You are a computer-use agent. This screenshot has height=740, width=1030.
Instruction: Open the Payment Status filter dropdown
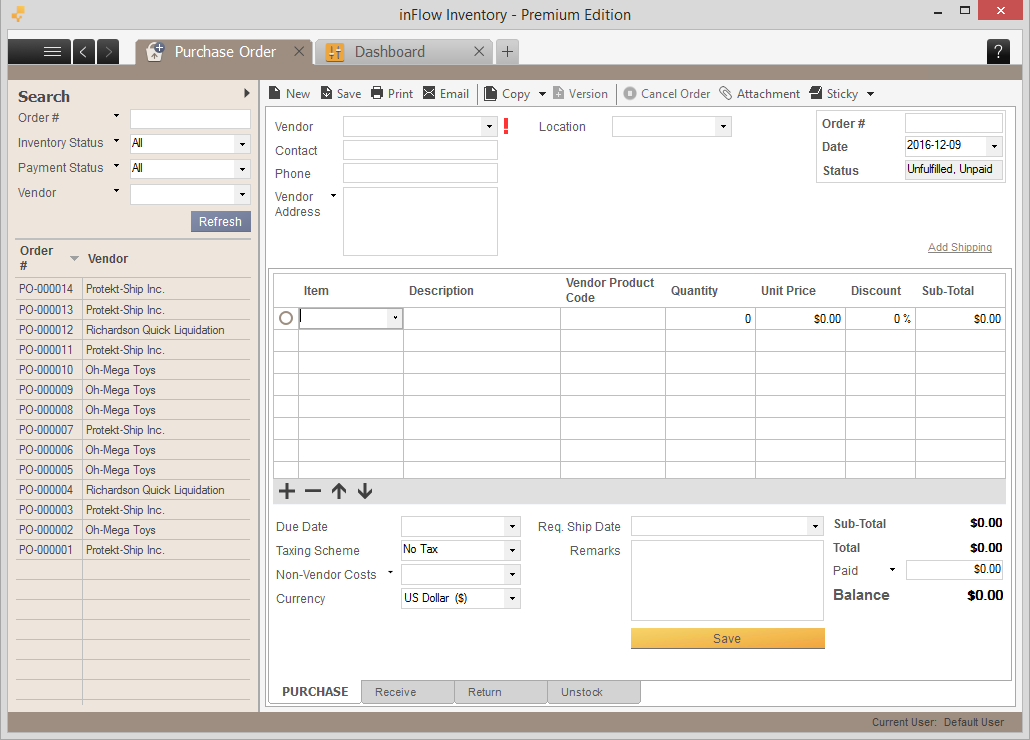242,169
